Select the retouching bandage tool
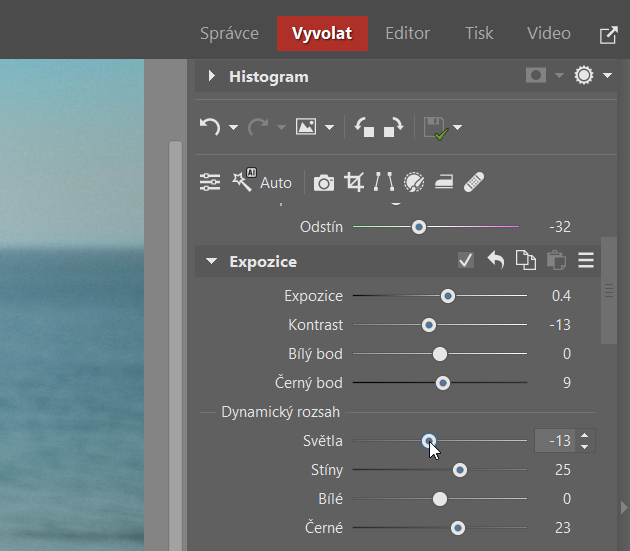630x551 pixels. 474,182
